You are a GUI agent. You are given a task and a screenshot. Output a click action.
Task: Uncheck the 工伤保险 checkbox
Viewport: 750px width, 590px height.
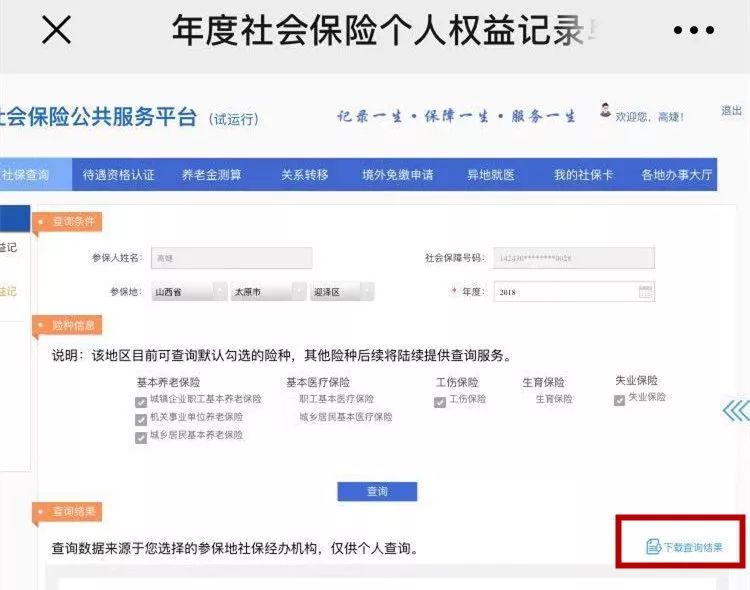[x=440, y=400]
